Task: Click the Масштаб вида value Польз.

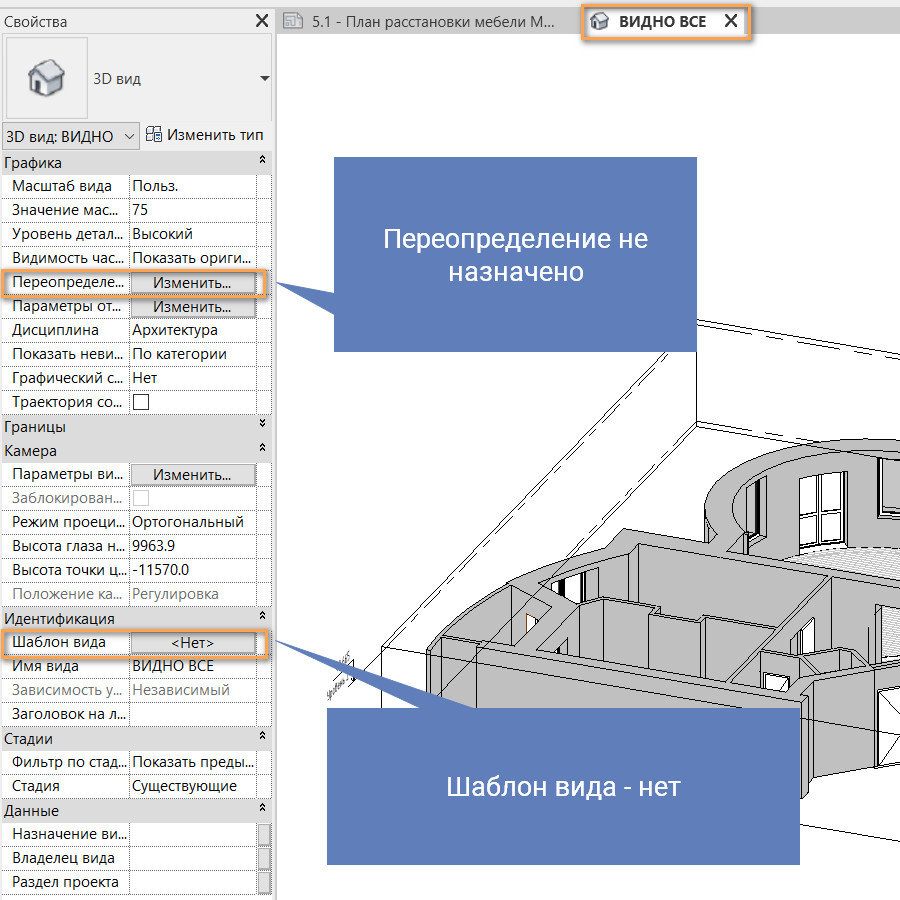Action: click(193, 186)
